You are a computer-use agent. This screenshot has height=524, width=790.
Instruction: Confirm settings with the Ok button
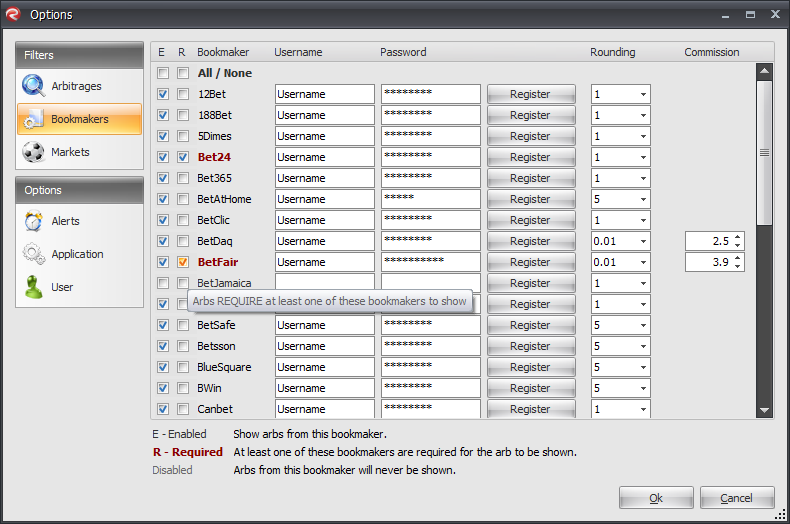[656, 498]
